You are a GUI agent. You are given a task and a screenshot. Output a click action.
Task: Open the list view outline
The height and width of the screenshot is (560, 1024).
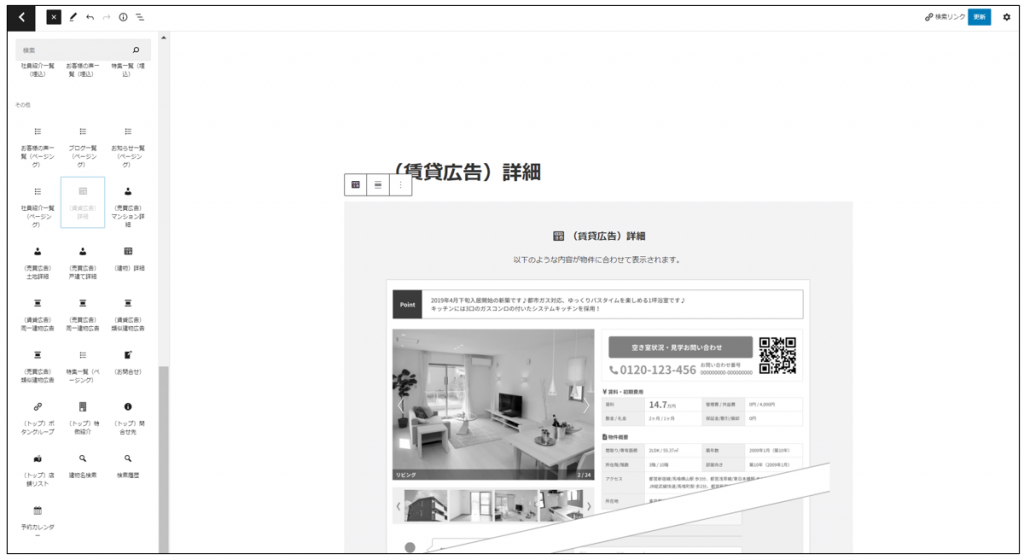tap(140, 17)
